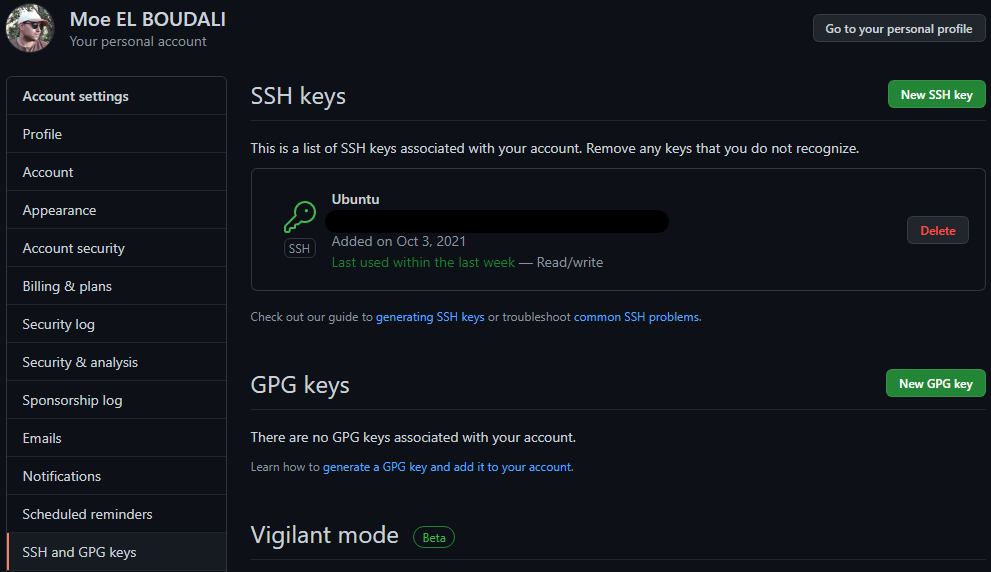Open Profile settings in sidebar
Viewport: 991px width, 572px height.
pos(42,134)
